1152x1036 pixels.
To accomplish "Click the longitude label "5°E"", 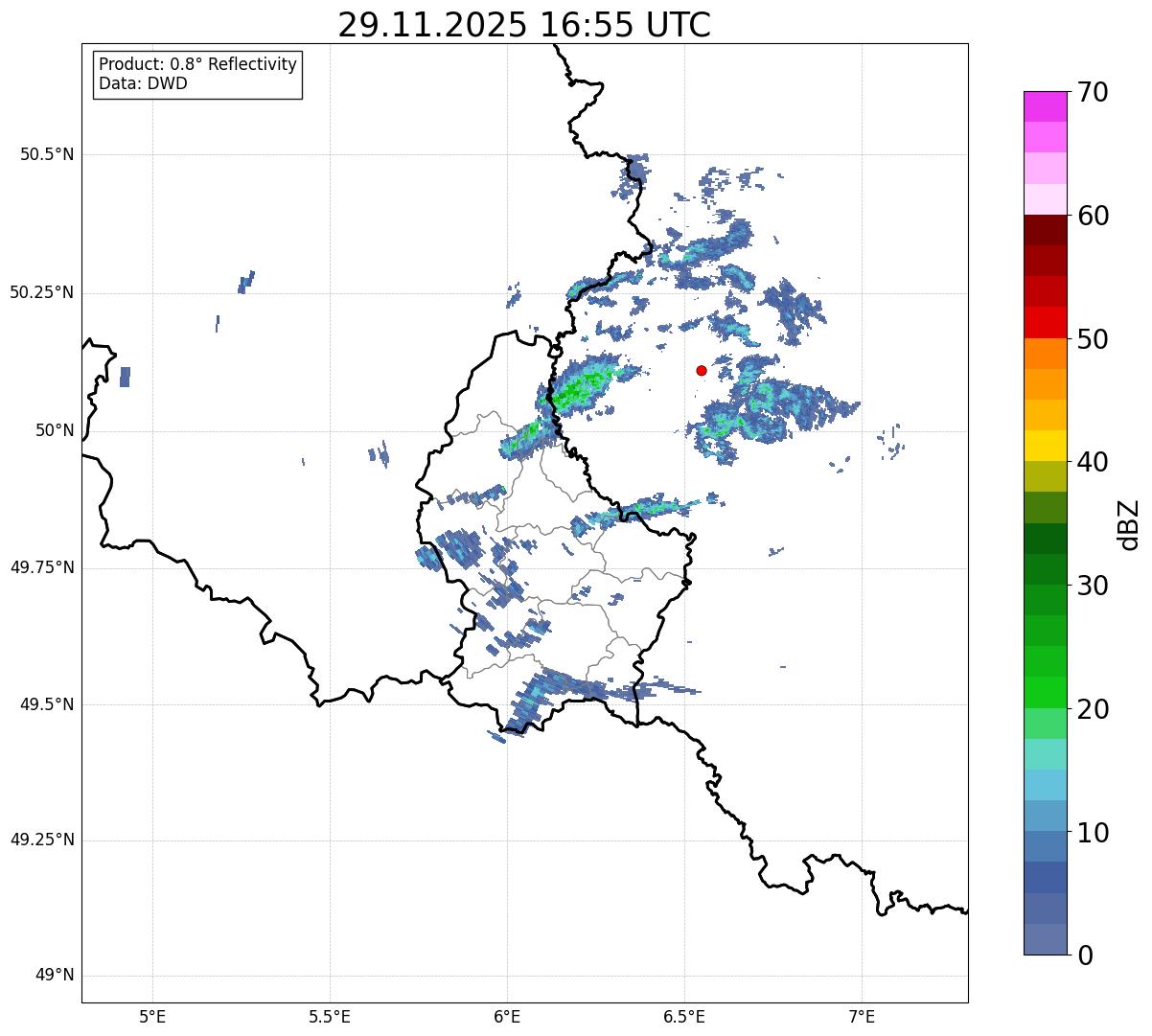I will 152,1016.
